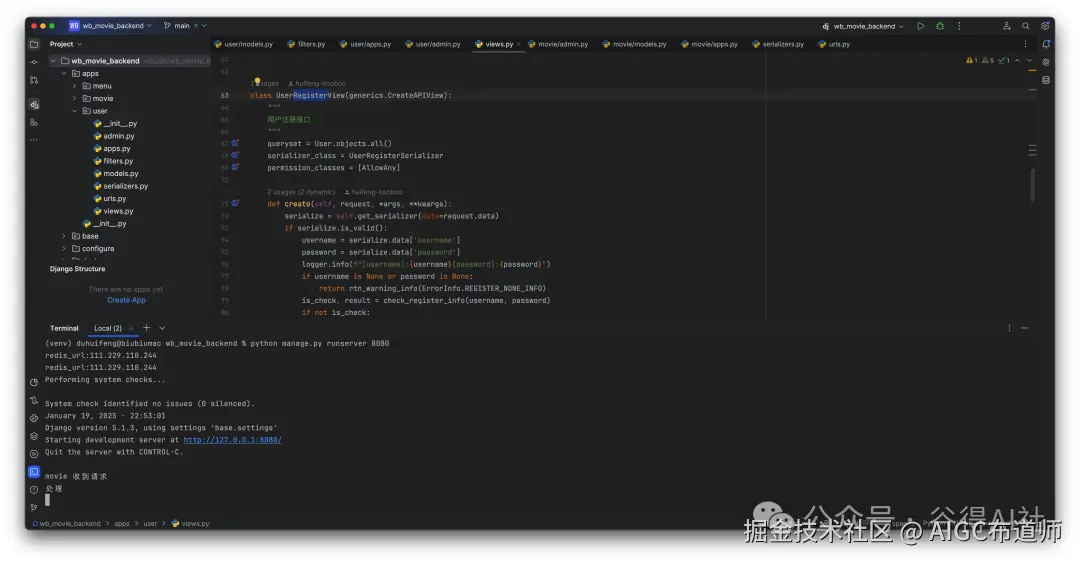Open the main git branch dropdown
The image size is (1080, 563).
(x=185, y=26)
